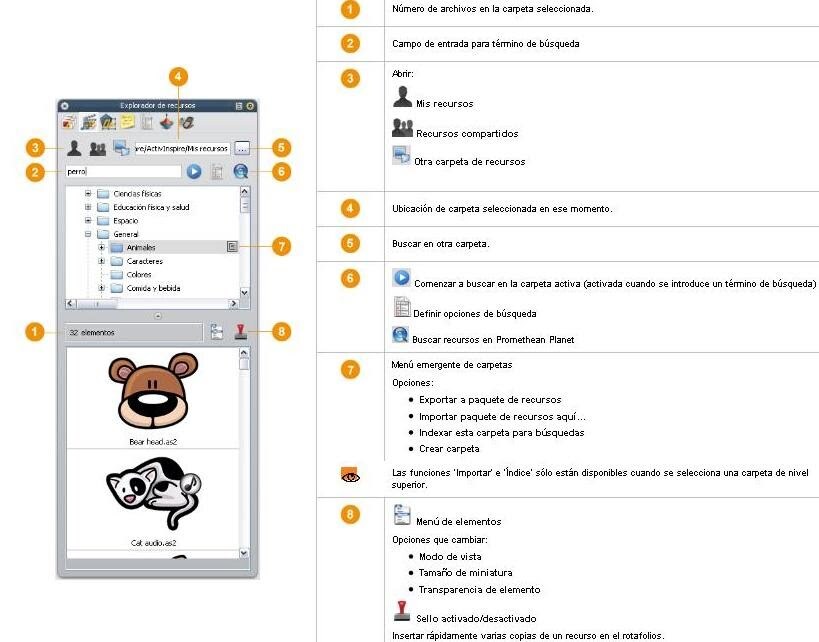Open Animales folder popup menu button
Image resolution: width=819 pixels, height=642 pixels.
(x=231, y=246)
